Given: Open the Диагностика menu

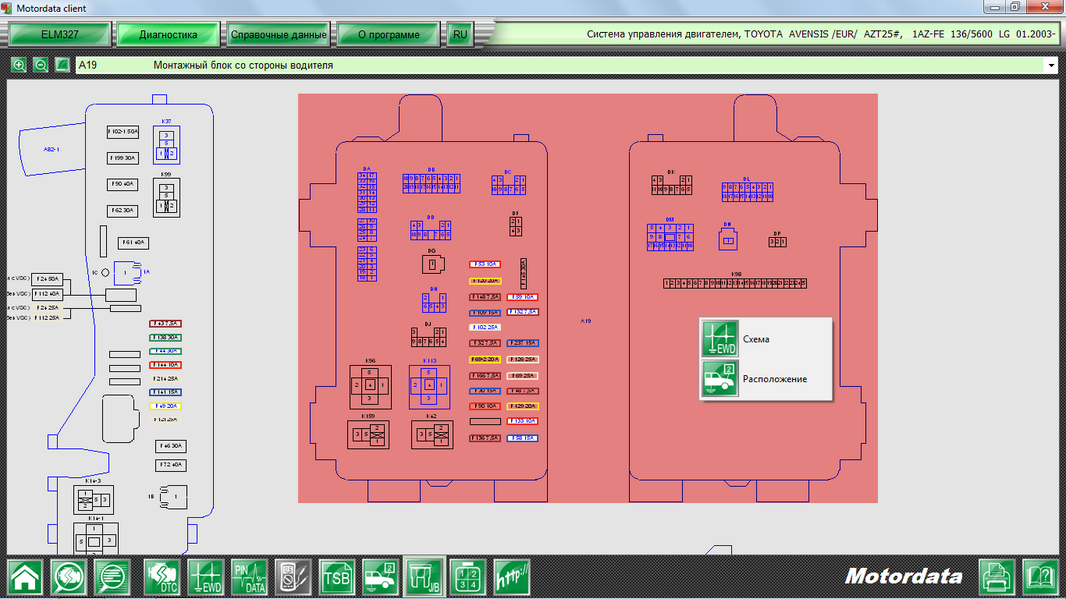Looking at the screenshot, I should pyautogui.click(x=168, y=35).
